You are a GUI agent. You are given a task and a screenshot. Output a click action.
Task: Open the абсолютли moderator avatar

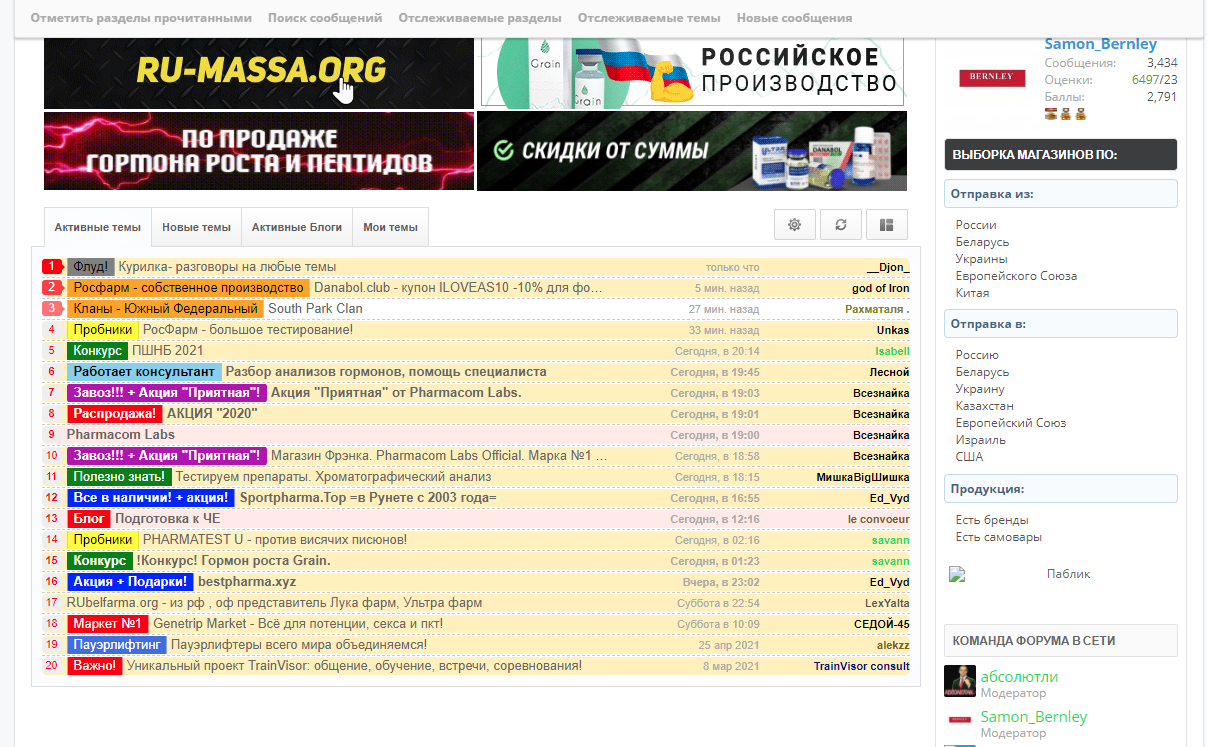pyautogui.click(x=959, y=681)
